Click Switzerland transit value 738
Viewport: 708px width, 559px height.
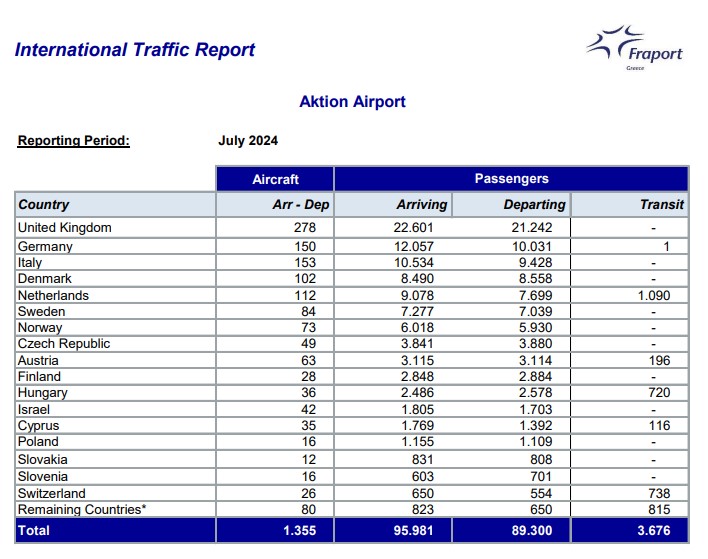[659, 494]
